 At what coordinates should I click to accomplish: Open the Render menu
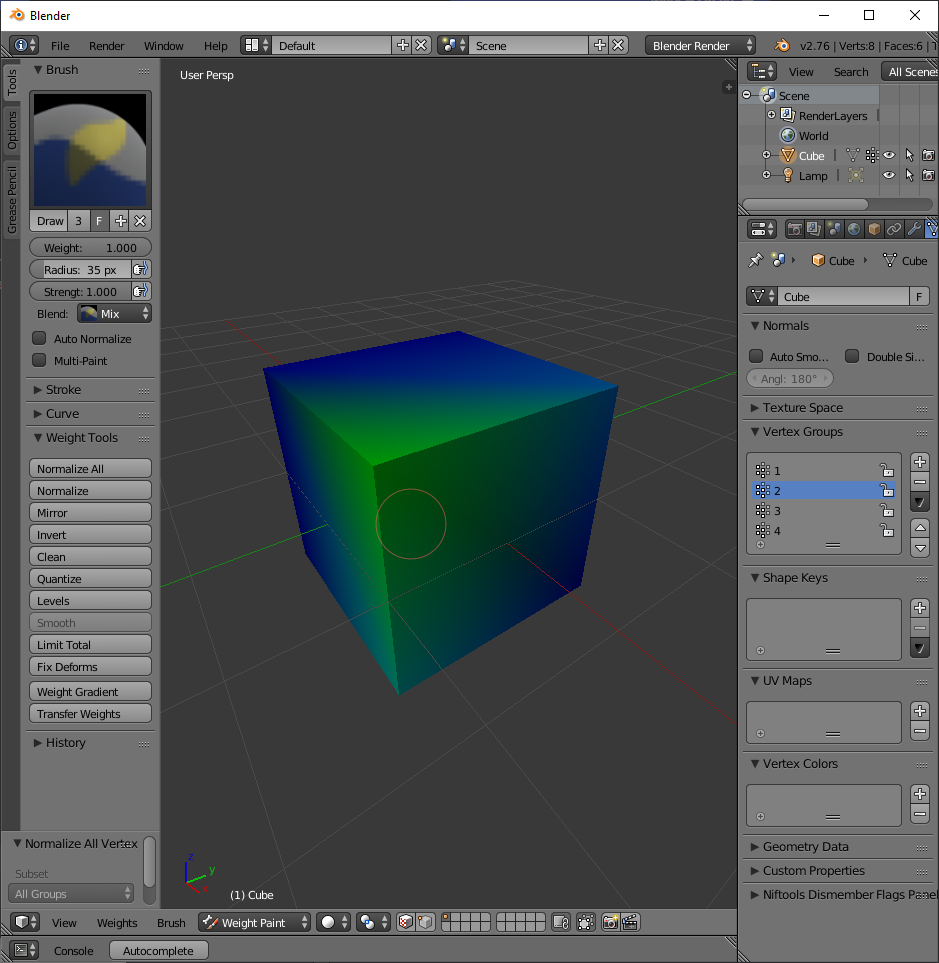(106, 46)
